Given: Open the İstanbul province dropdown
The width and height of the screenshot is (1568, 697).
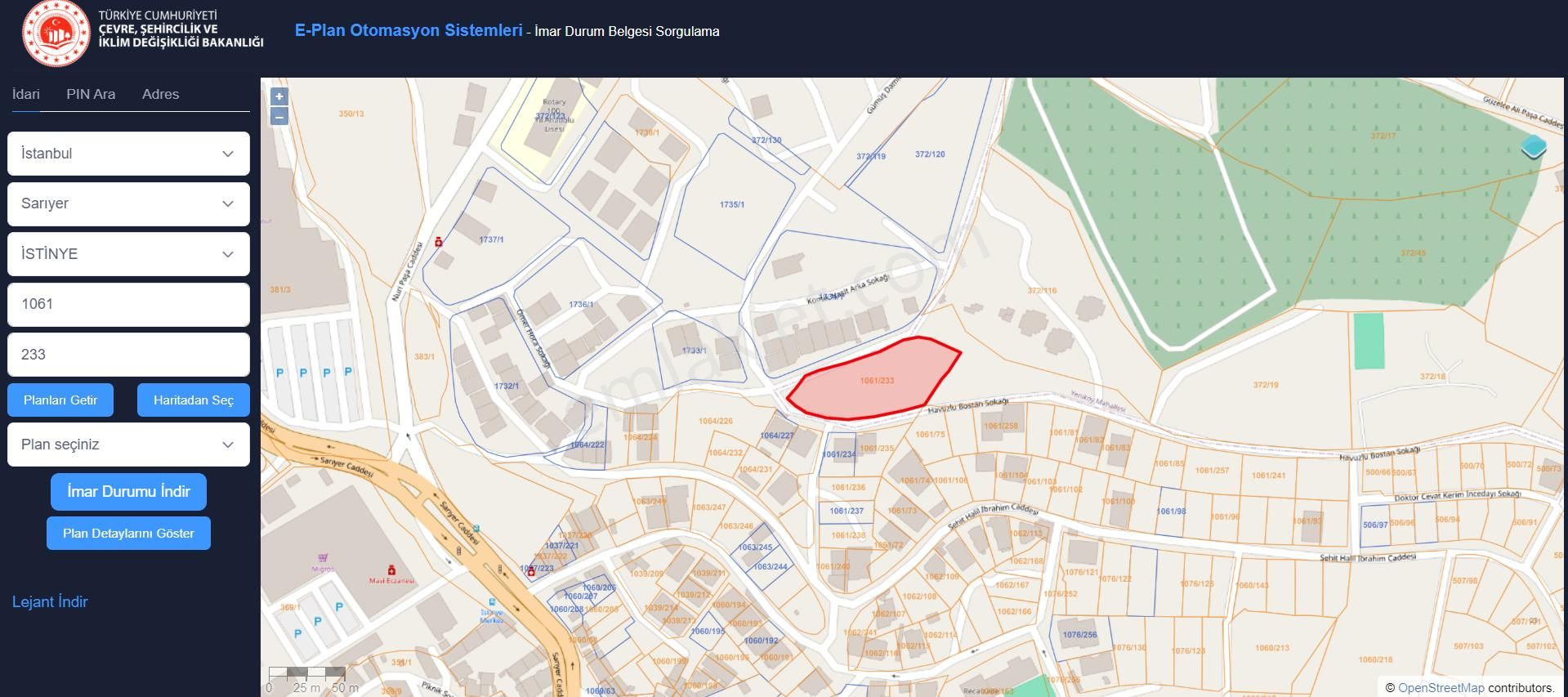Looking at the screenshot, I should pos(128,154).
